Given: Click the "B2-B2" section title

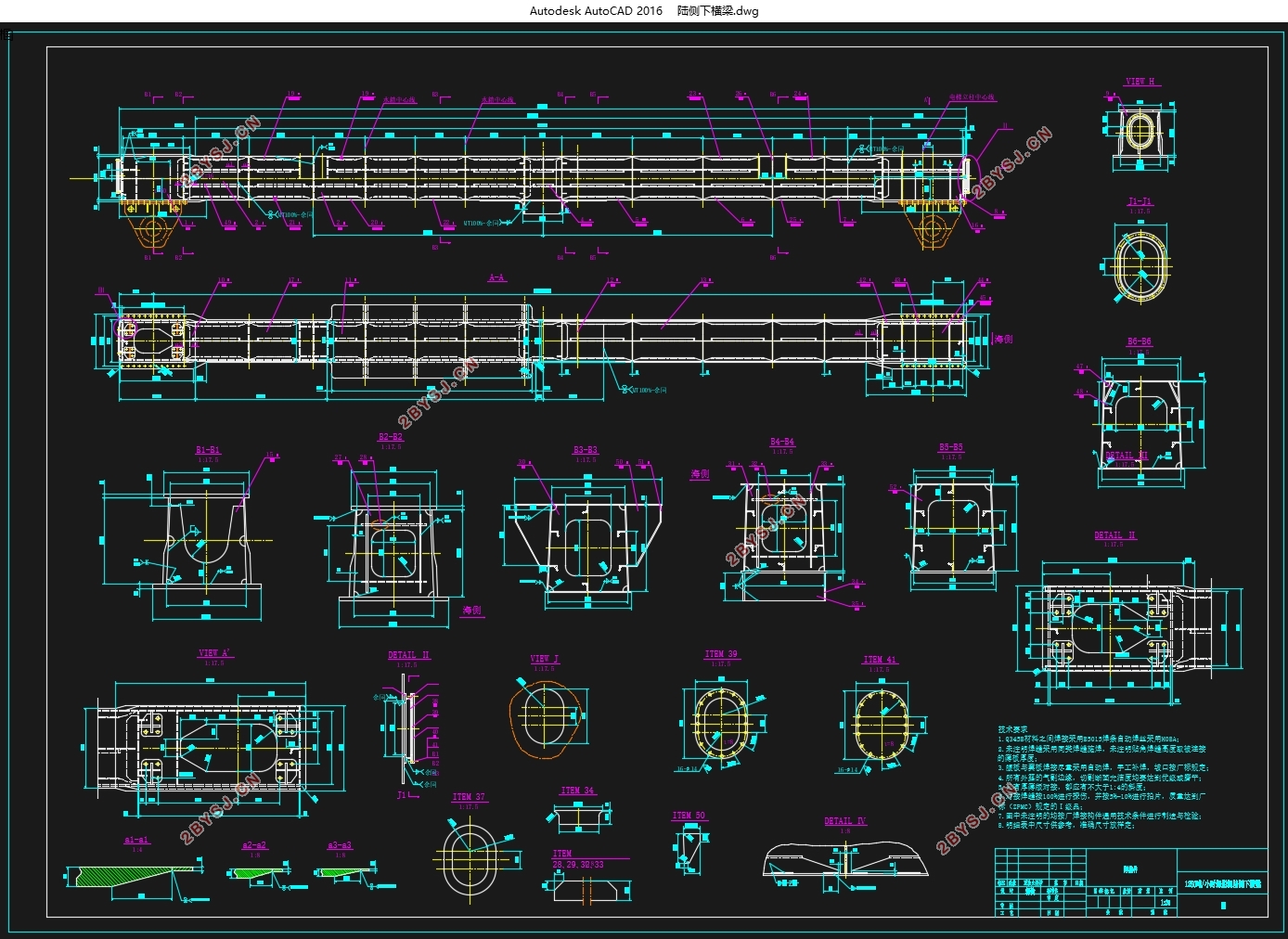Looking at the screenshot, I should pos(391,436).
